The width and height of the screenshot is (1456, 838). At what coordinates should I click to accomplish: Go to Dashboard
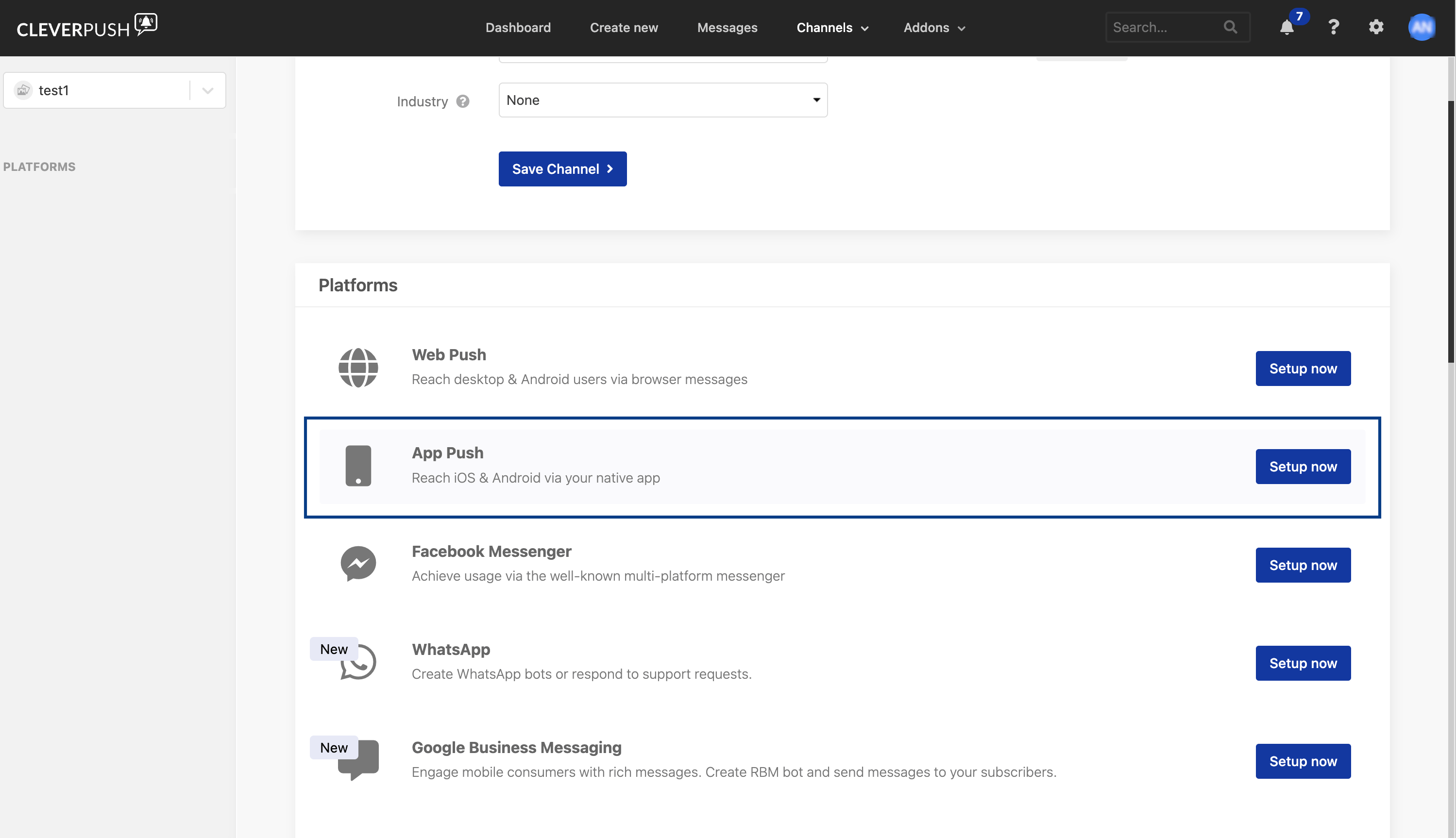pyautogui.click(x=518, y=28)
